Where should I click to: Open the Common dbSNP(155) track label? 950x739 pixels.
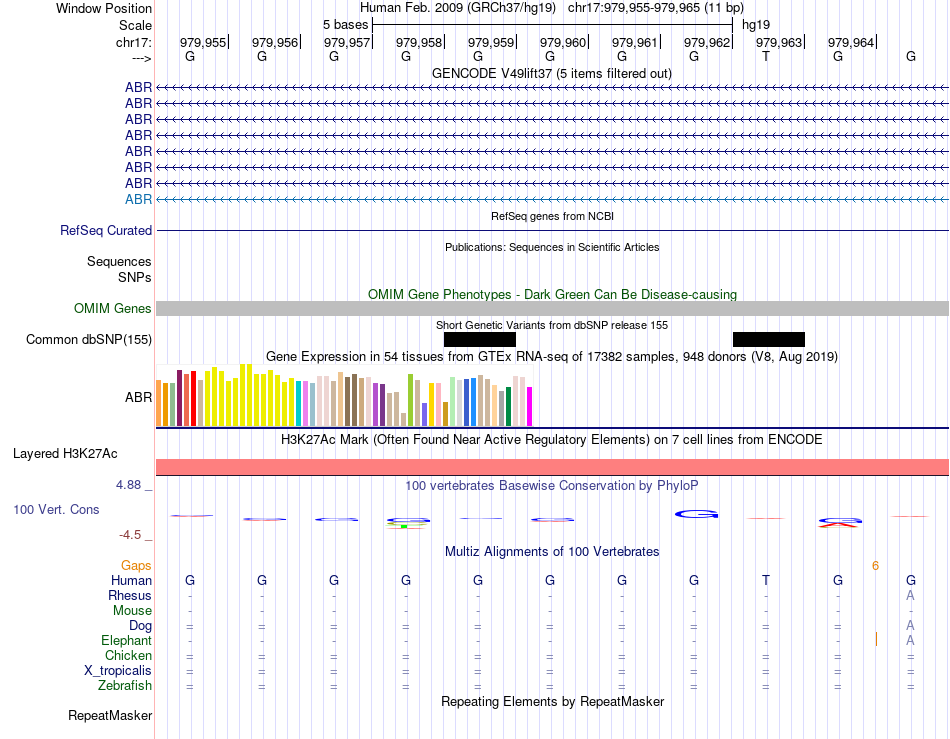88,339
